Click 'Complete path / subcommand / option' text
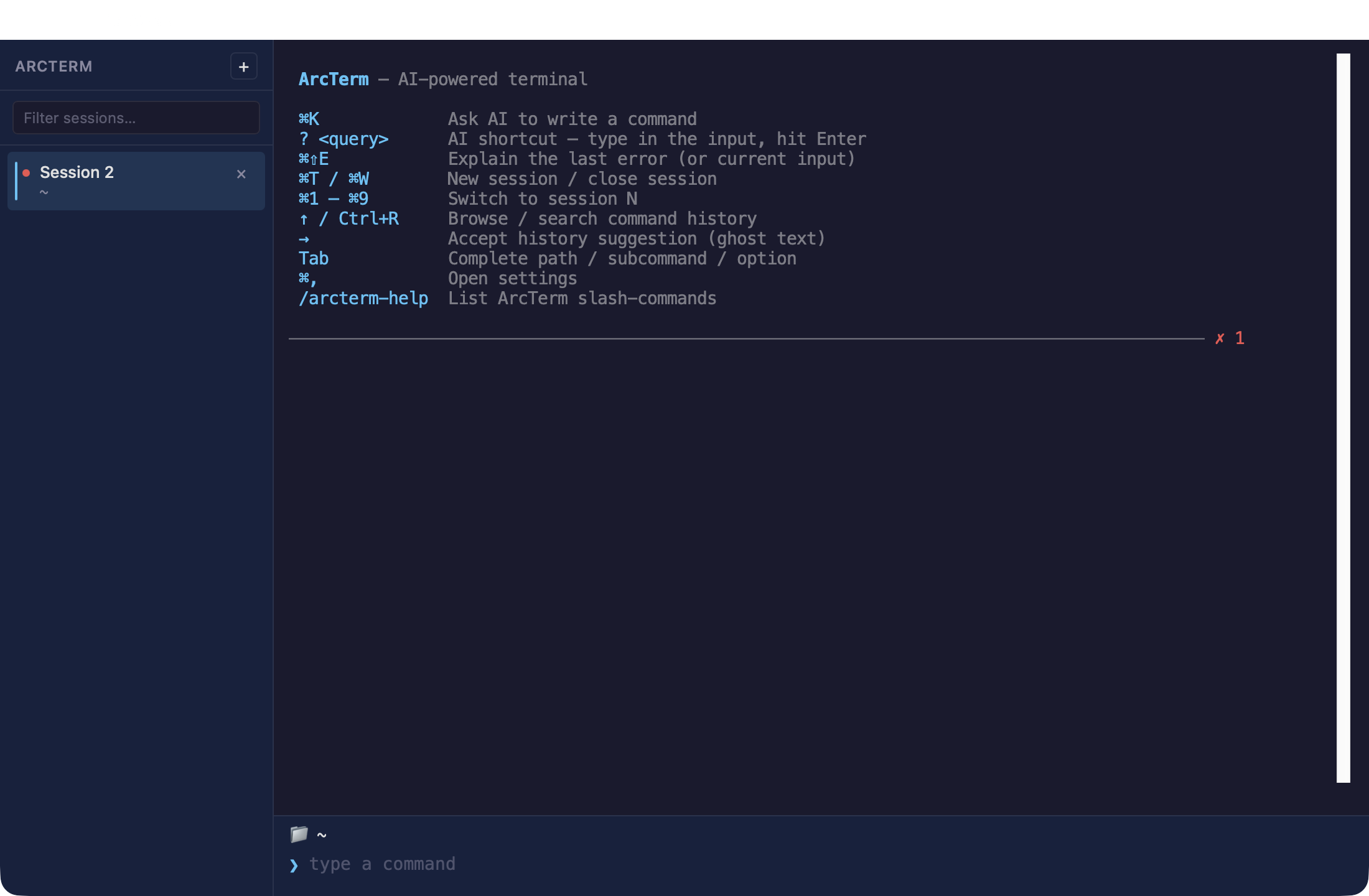 pyautogui.click(x=622, y=258)
